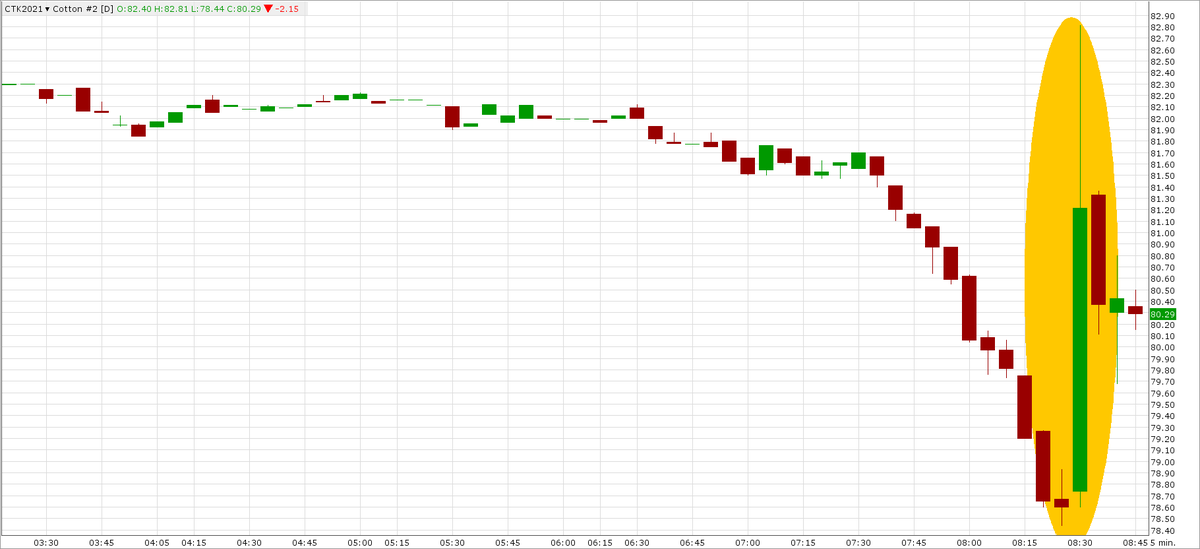Image resolution: width=1200 pixels, height=549 pixels.
Task: Click the C:80.29 close value in header
Action: (x=244, y=9)
